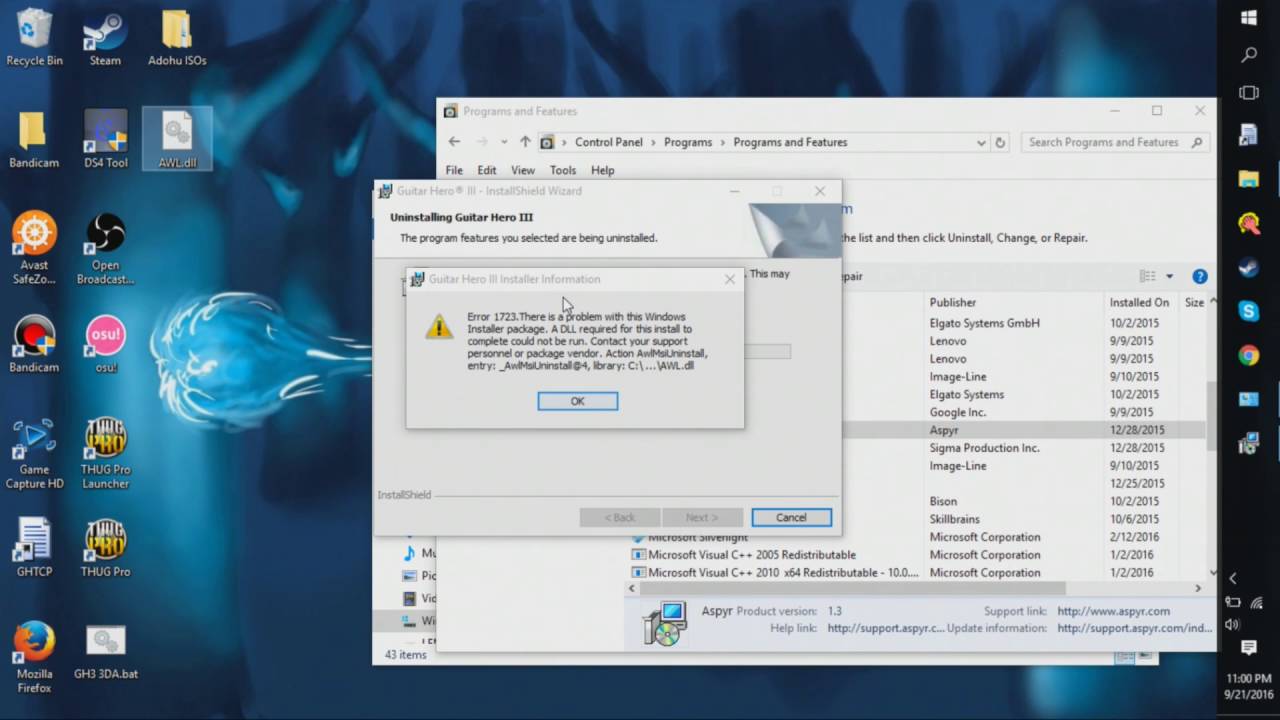
Task: Go up one level in Control Panel
Action: [x=525, y=142]
